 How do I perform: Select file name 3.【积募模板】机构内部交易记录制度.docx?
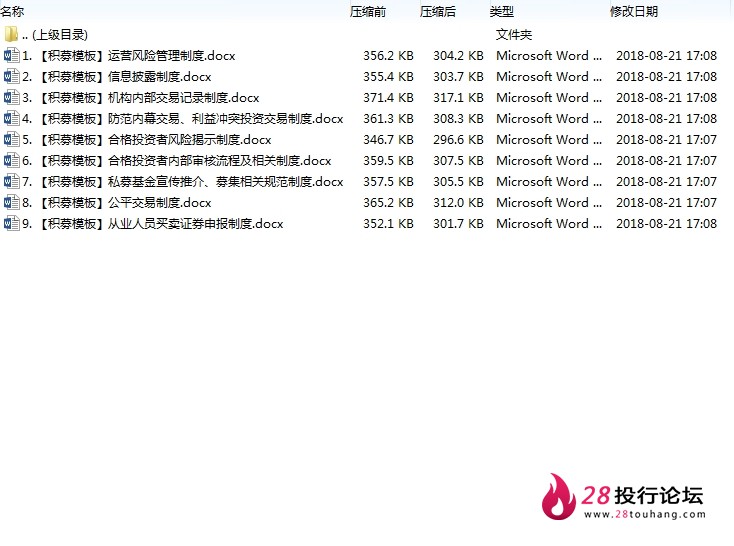pyautogui.click(x=140, y=98)
